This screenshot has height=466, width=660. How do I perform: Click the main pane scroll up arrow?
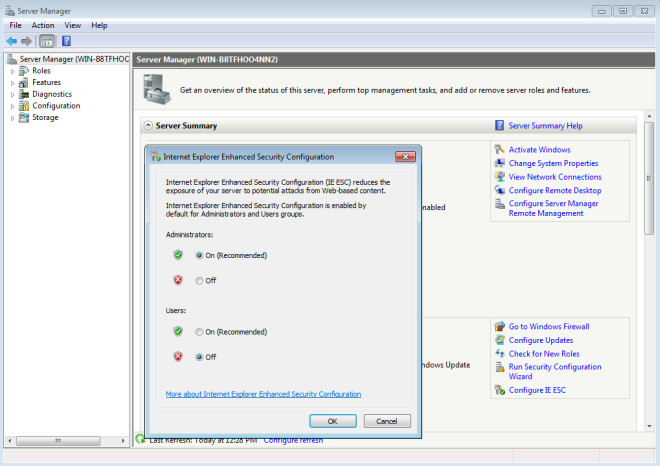click(649, 116)
